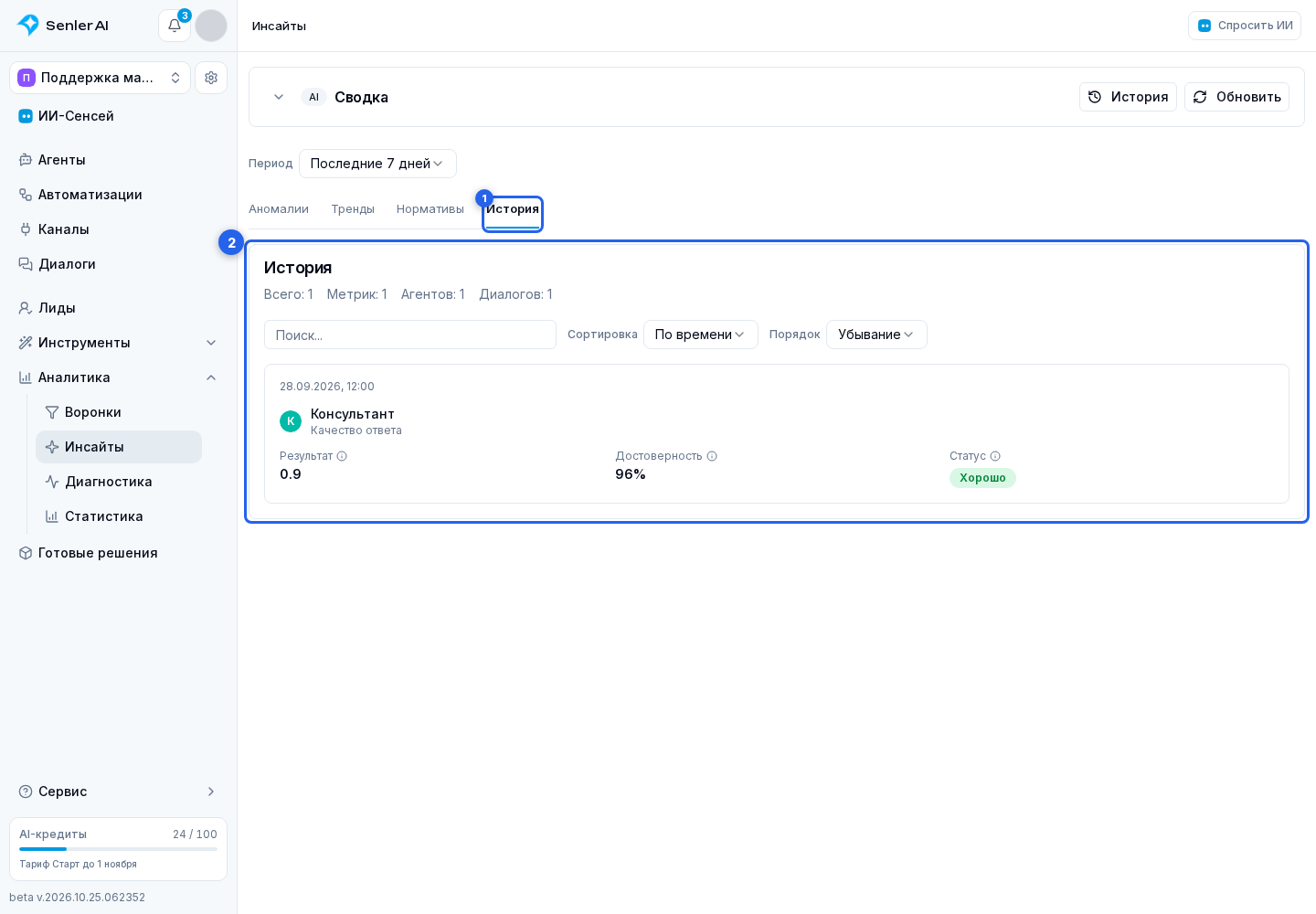Open workspace settings gear
The height and width of the screenshot is (914, 1316).
tap(211, 78)
